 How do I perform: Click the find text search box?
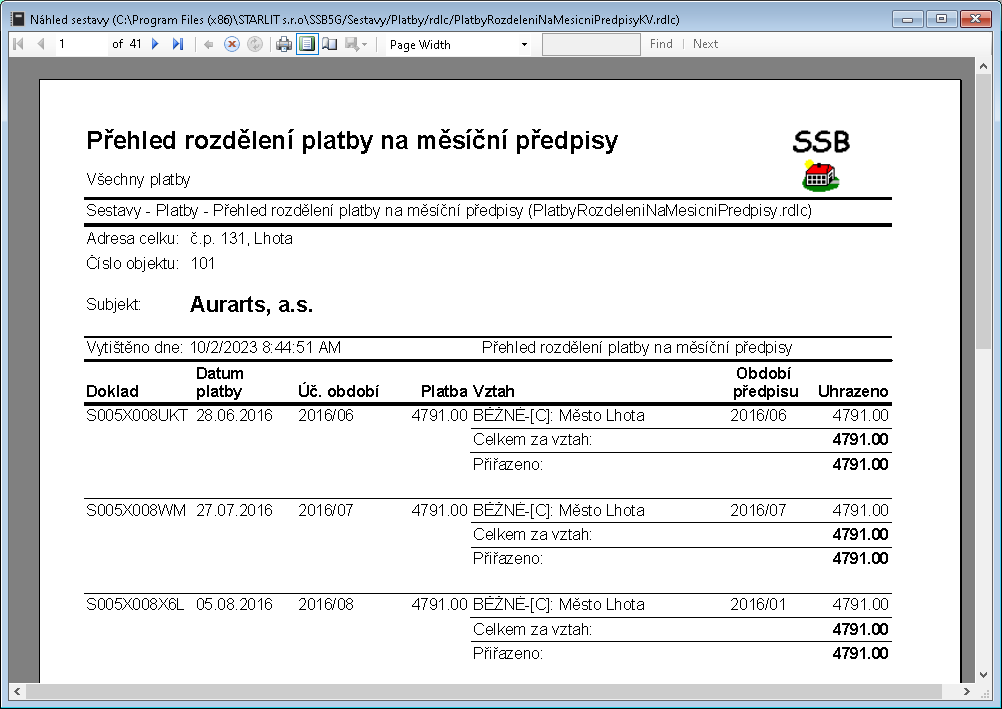(x=591, y=44)
